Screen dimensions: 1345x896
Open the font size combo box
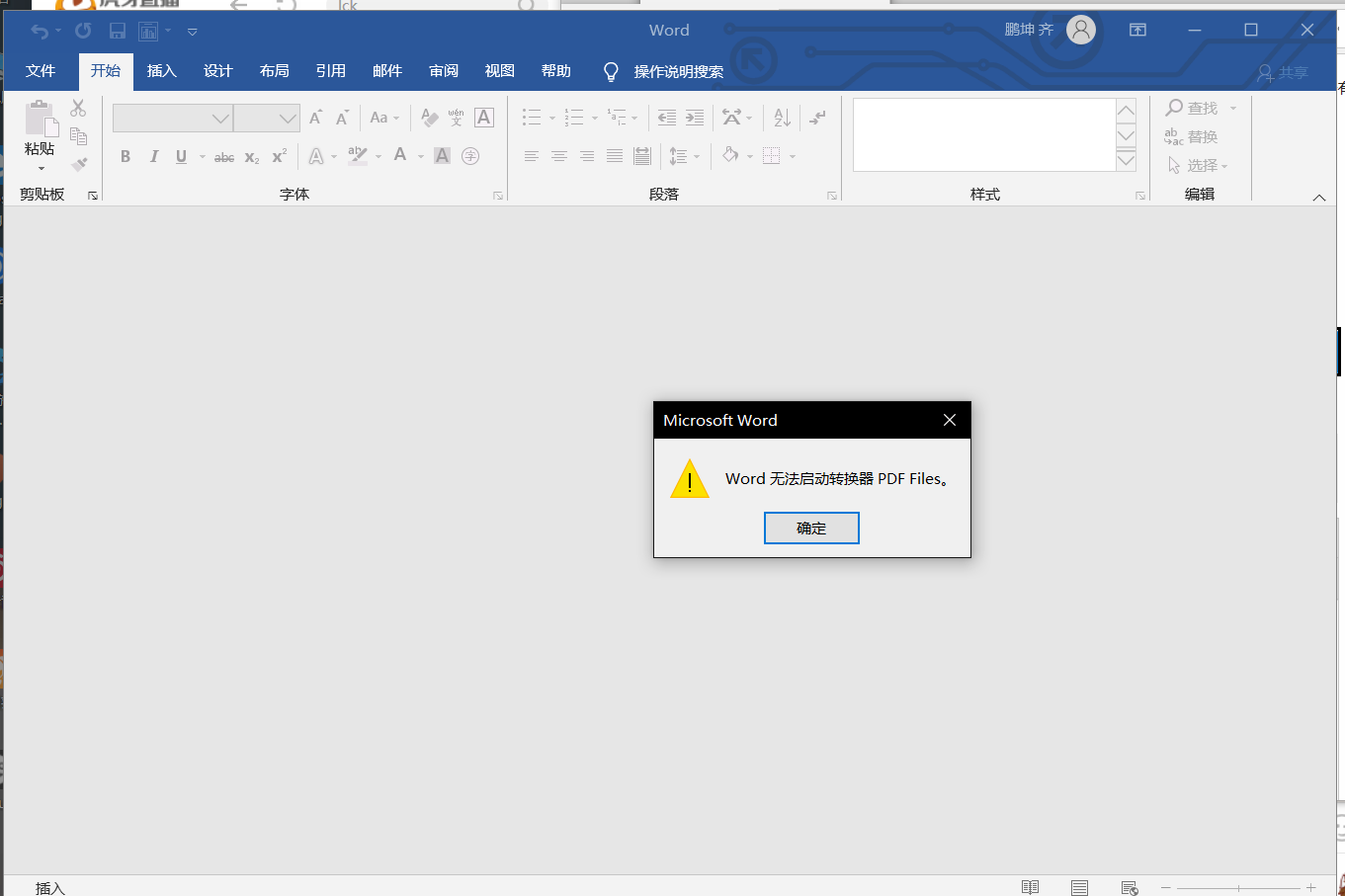(267, 119)
